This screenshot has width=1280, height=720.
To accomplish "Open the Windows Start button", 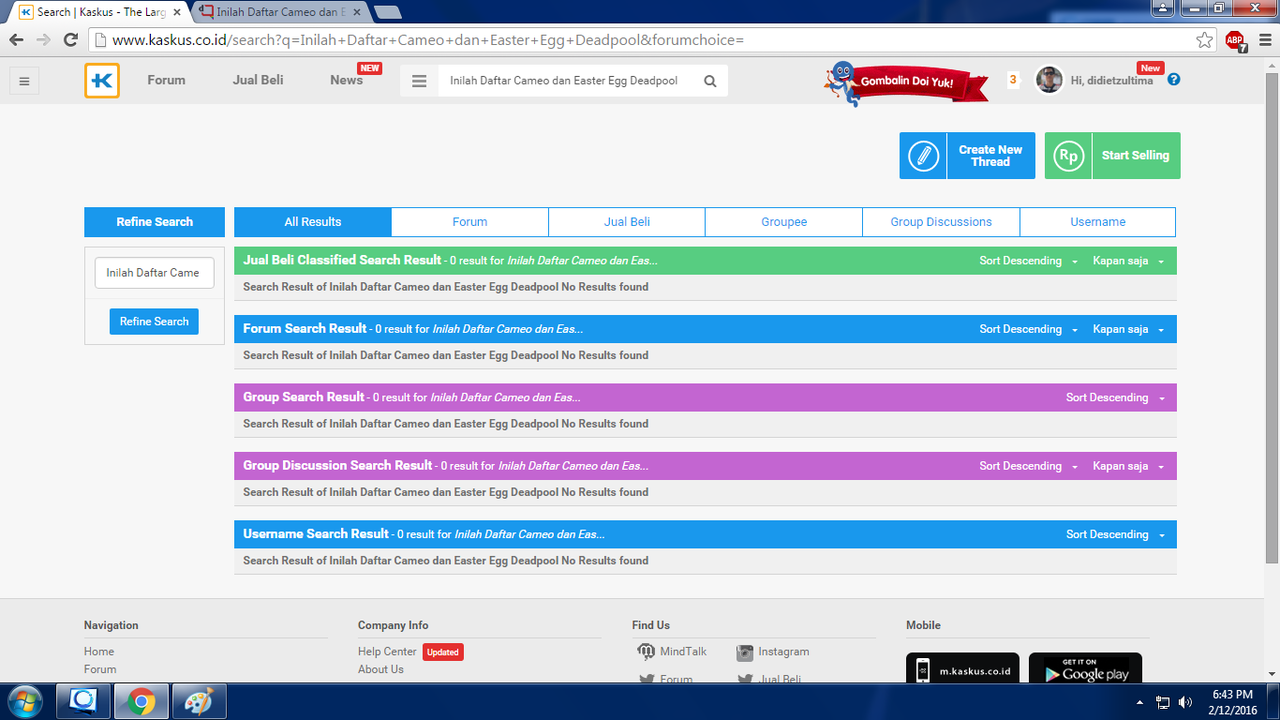I will pyautogui.click(x=23, y=702).
